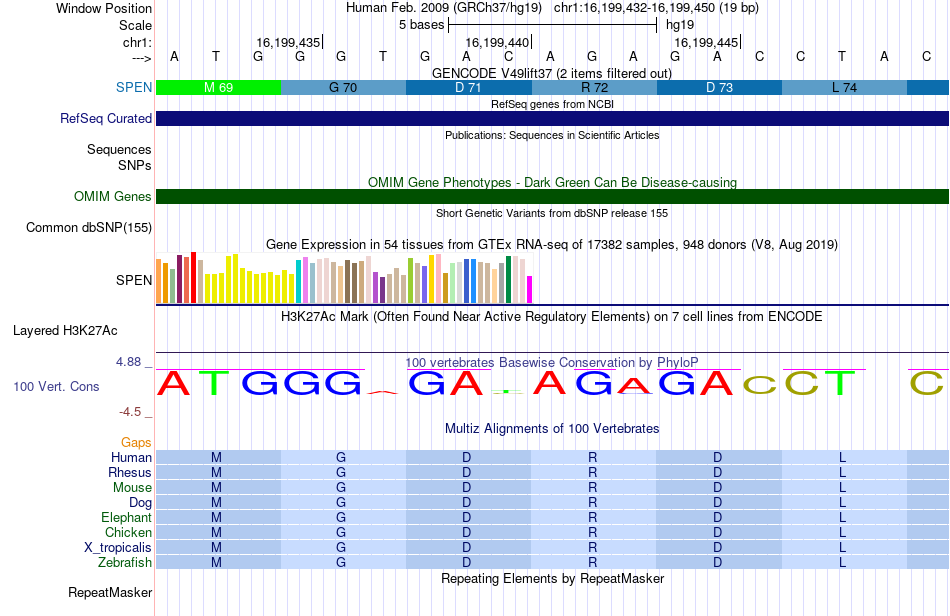This screenshot has height=616, width=950.
Task: Select the L 74 codon block
Action: click(x=845, y=87)
